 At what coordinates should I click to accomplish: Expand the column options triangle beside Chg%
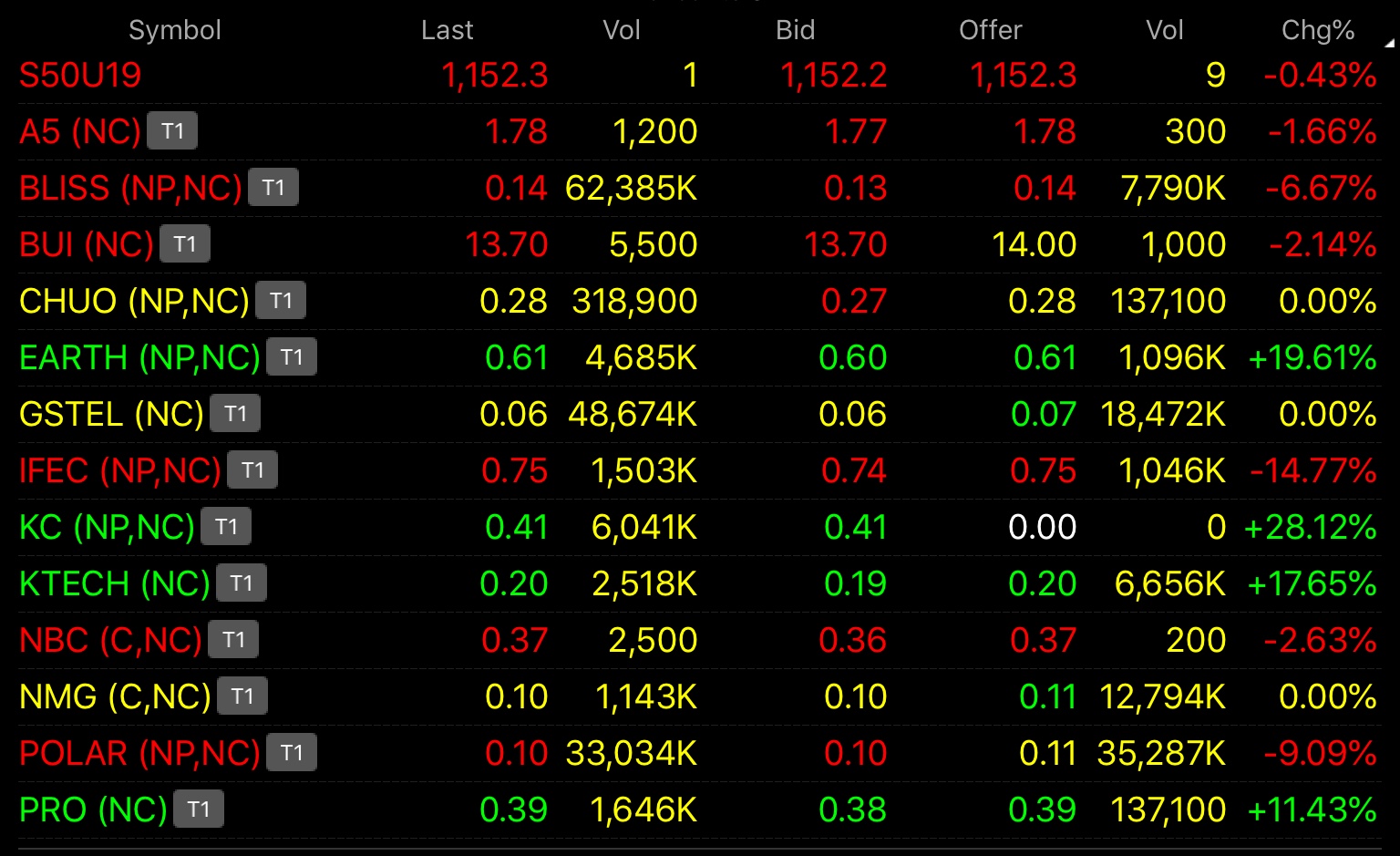1389,43
